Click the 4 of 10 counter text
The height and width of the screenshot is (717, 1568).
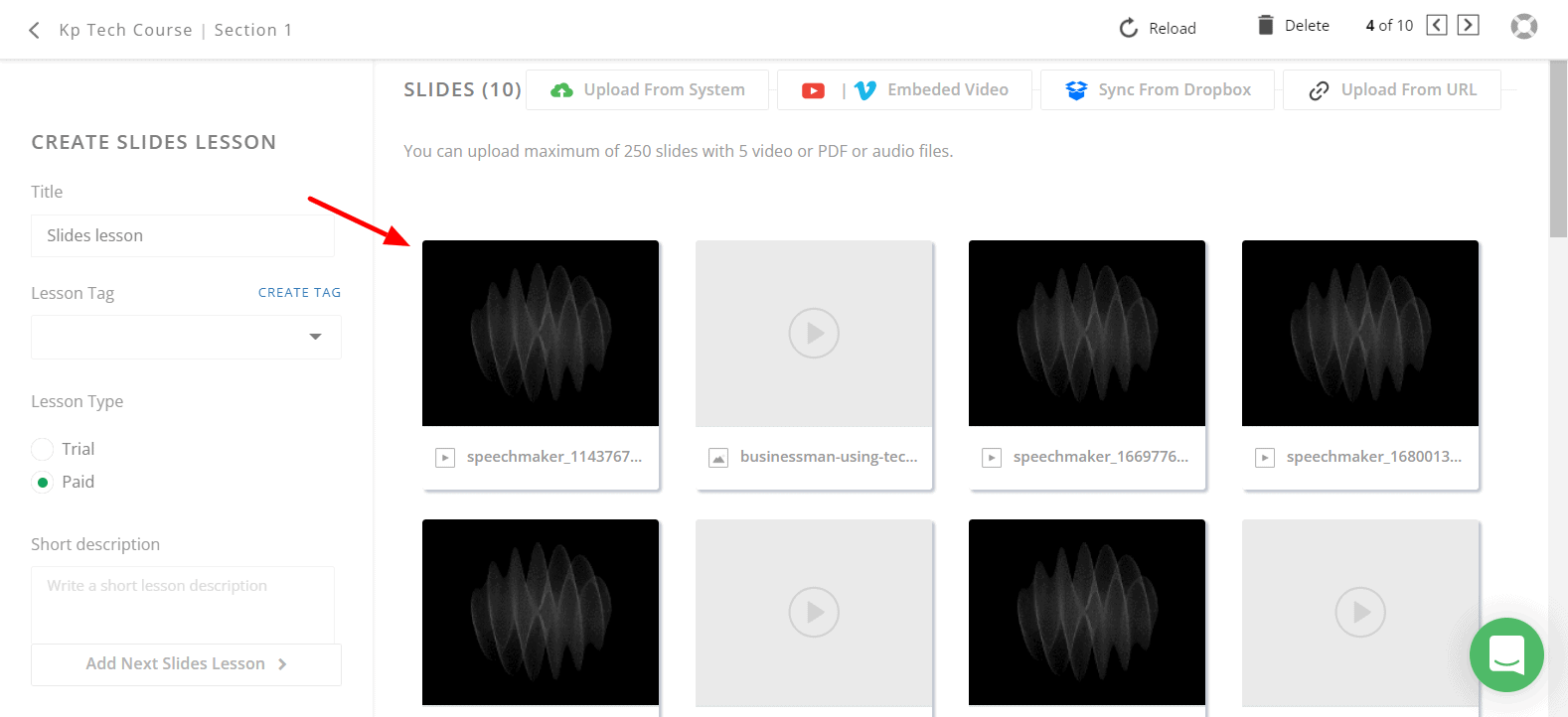[x=1389, y=26]
